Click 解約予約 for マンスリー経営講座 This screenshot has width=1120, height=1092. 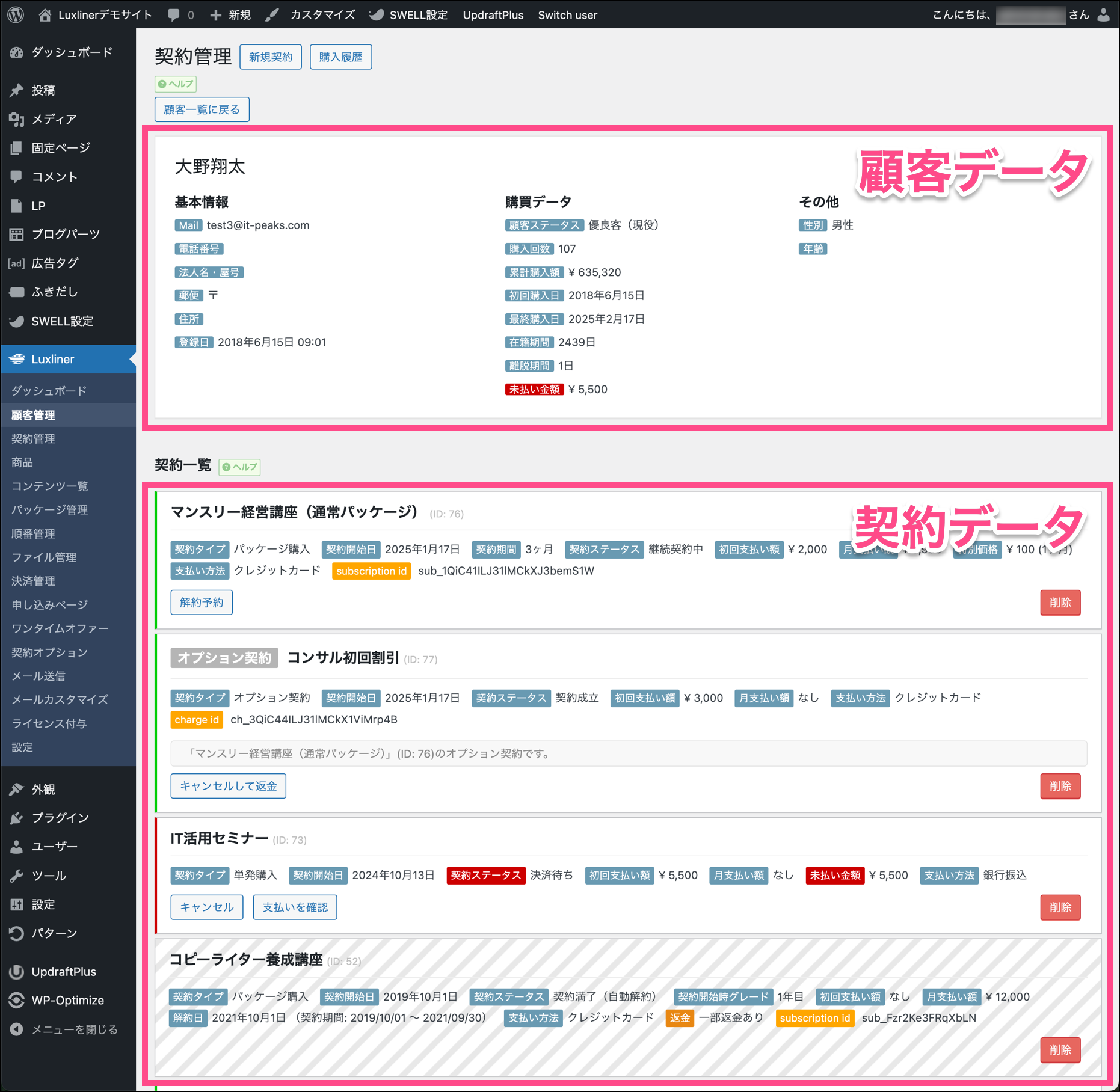click(202, 603)
